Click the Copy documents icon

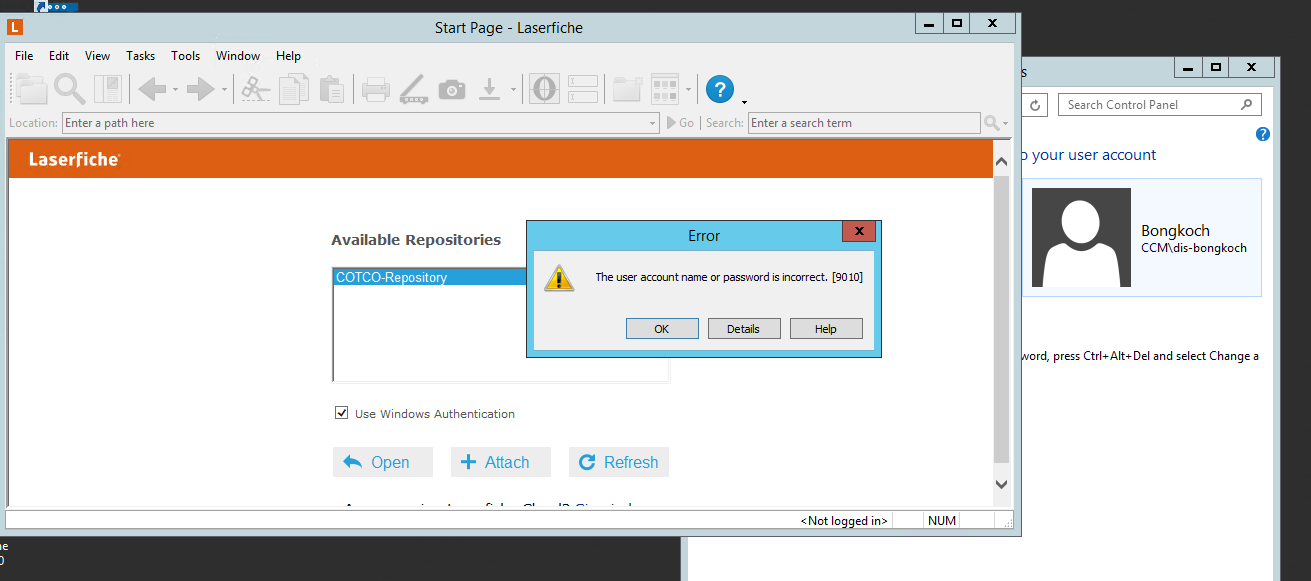click(x=294, y=89)
